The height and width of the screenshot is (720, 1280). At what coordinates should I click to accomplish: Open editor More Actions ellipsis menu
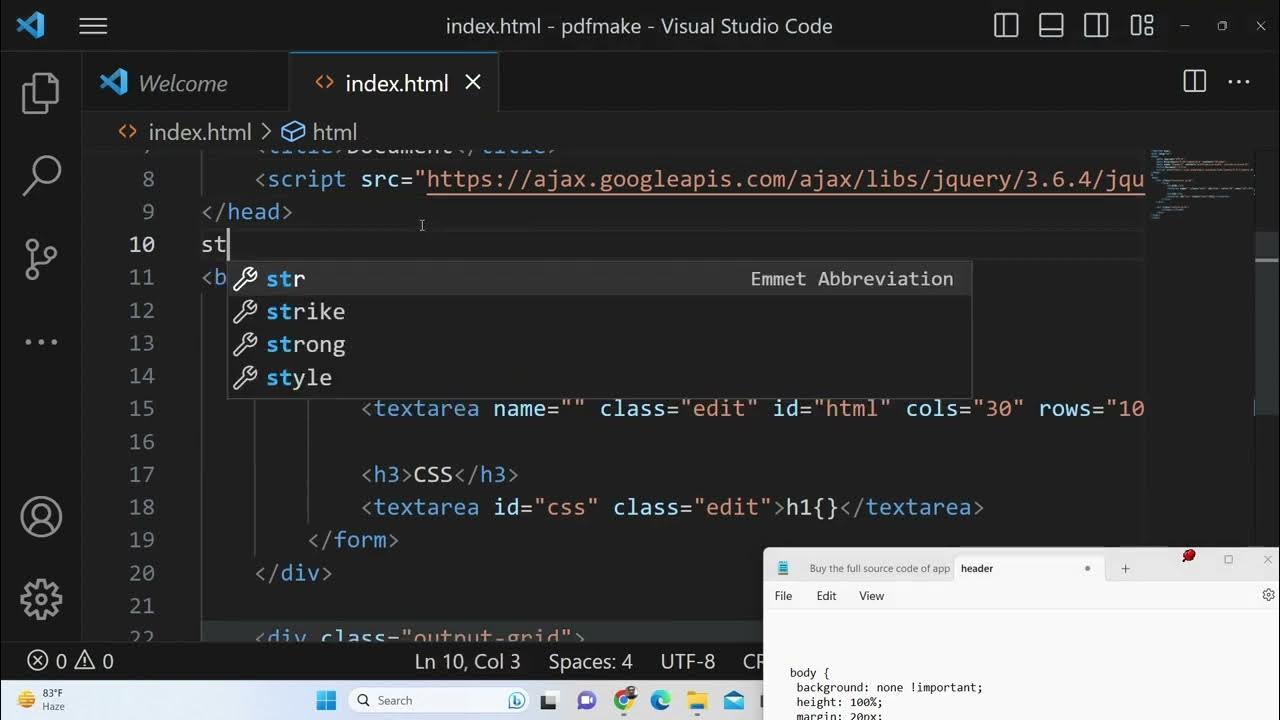click(1238, 82)
